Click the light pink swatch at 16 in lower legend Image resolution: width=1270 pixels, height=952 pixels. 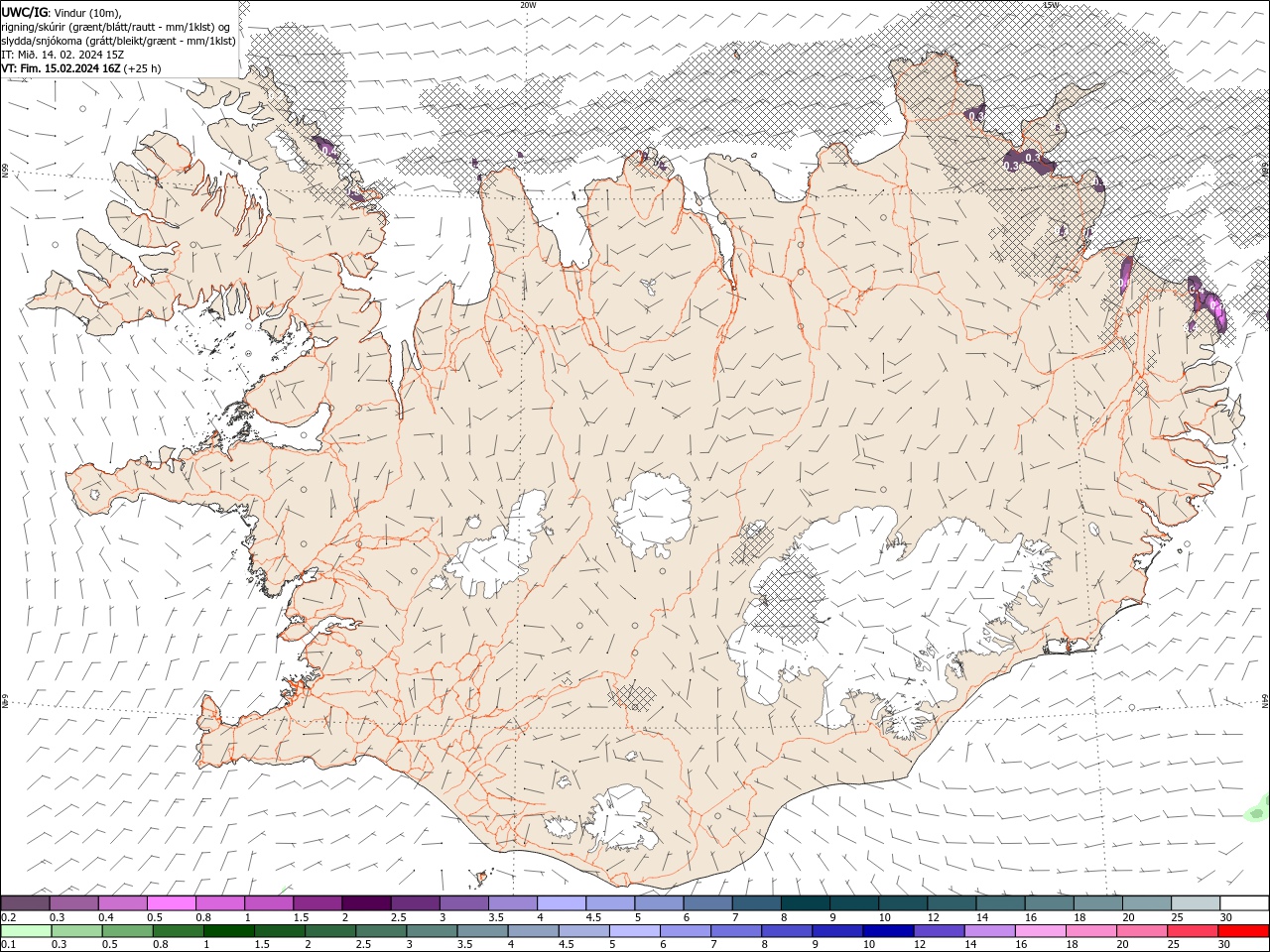pyautogui.click(x=1040, y=931)
